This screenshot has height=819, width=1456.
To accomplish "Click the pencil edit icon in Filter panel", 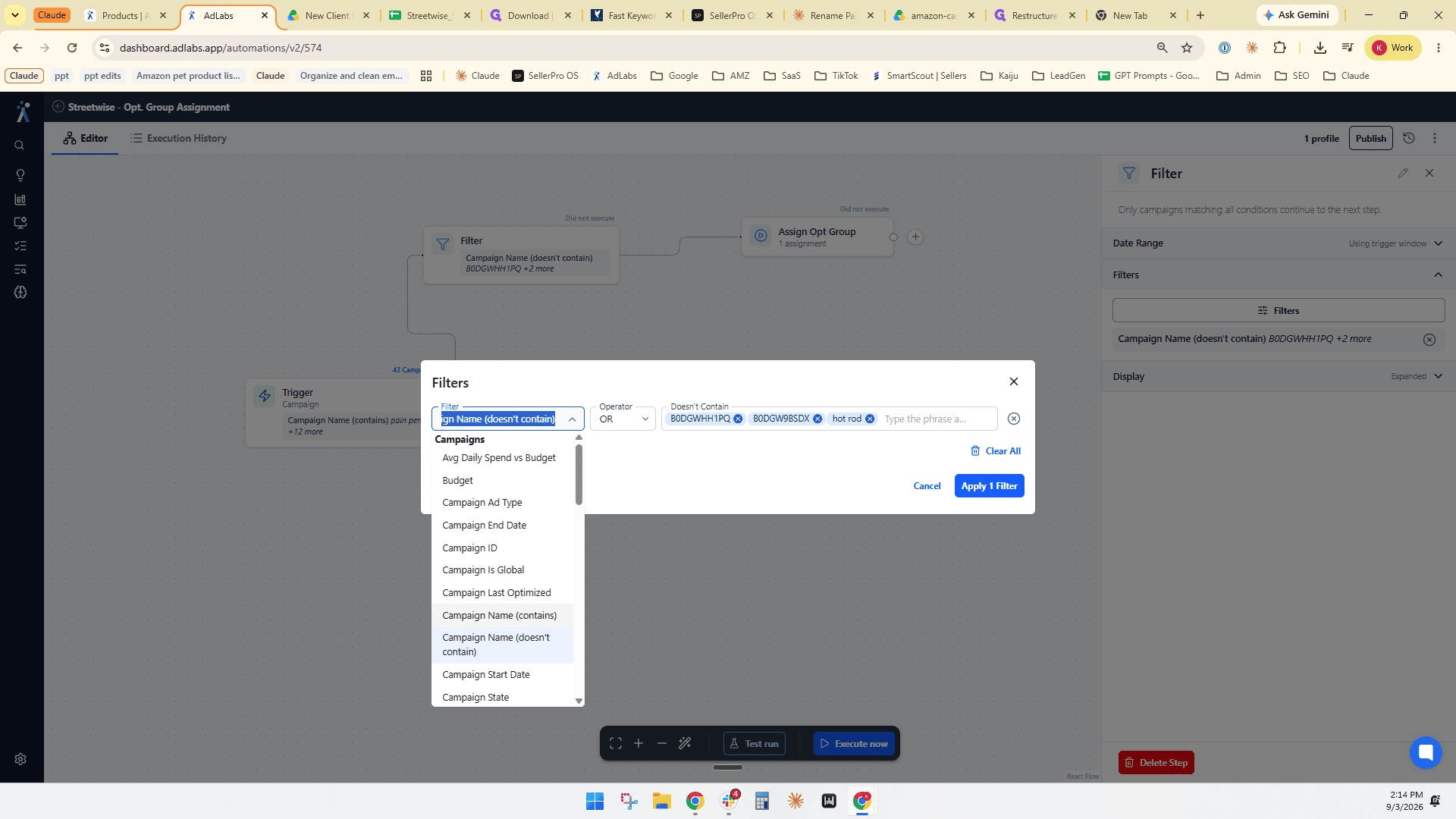I will tap(1403, 173).
